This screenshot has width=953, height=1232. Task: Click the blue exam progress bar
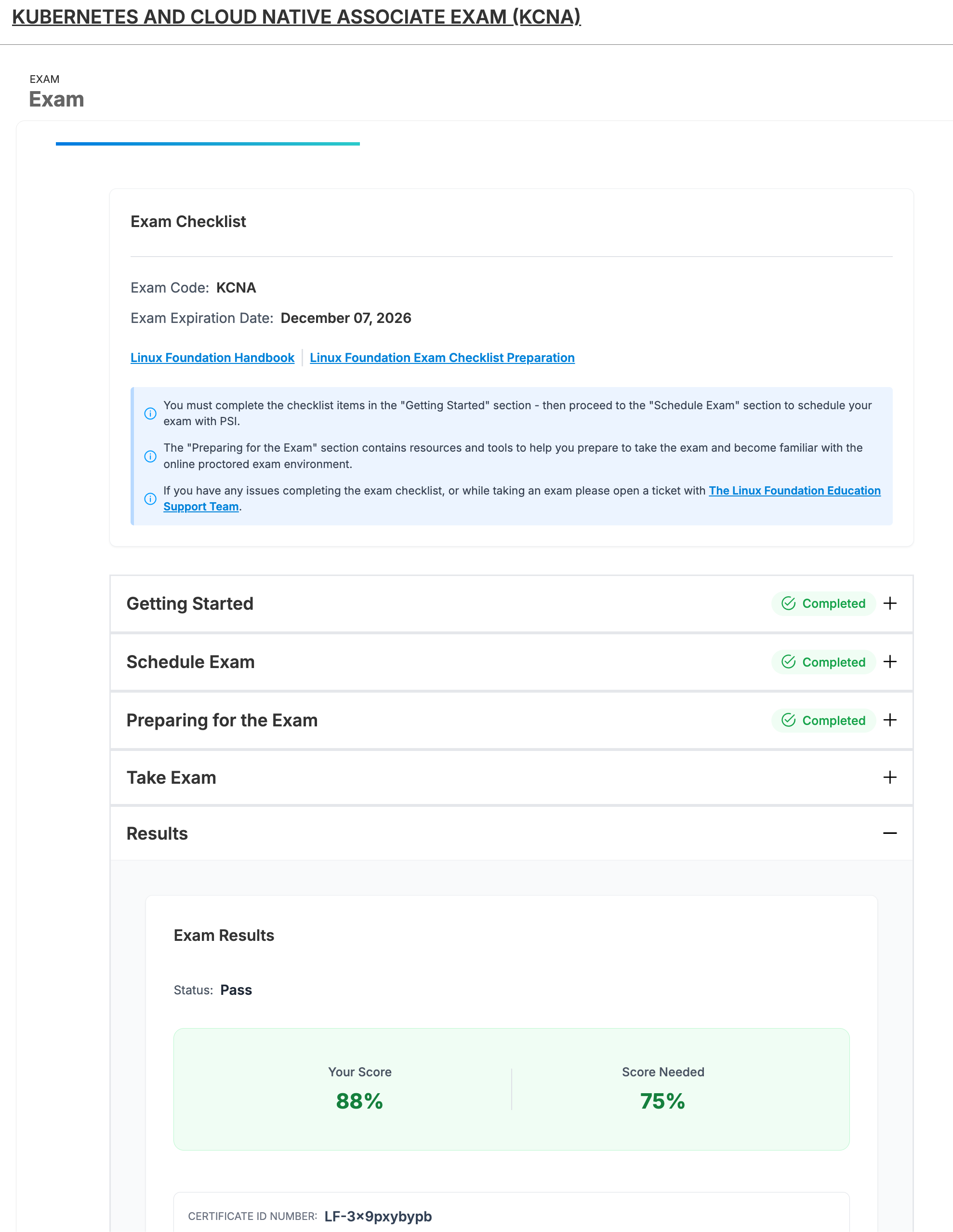(208, 144)
